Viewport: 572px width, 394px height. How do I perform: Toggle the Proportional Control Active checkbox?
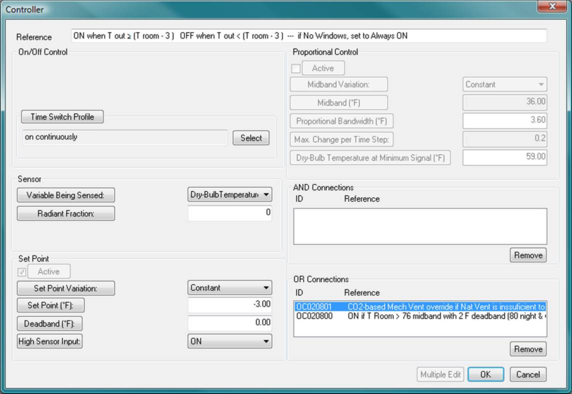(296, 69)
